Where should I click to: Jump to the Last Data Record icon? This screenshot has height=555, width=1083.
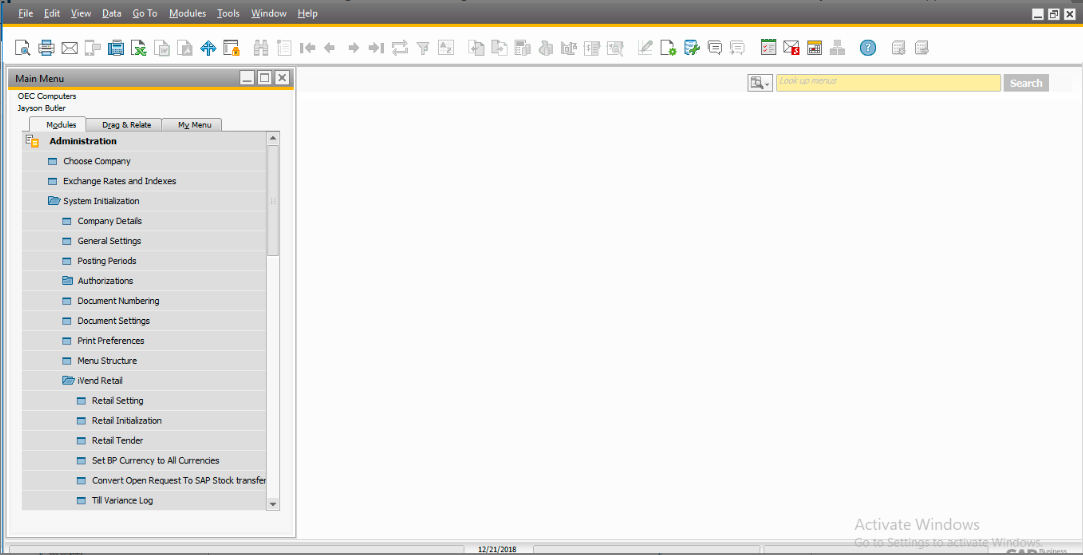[x=376, y=48]
